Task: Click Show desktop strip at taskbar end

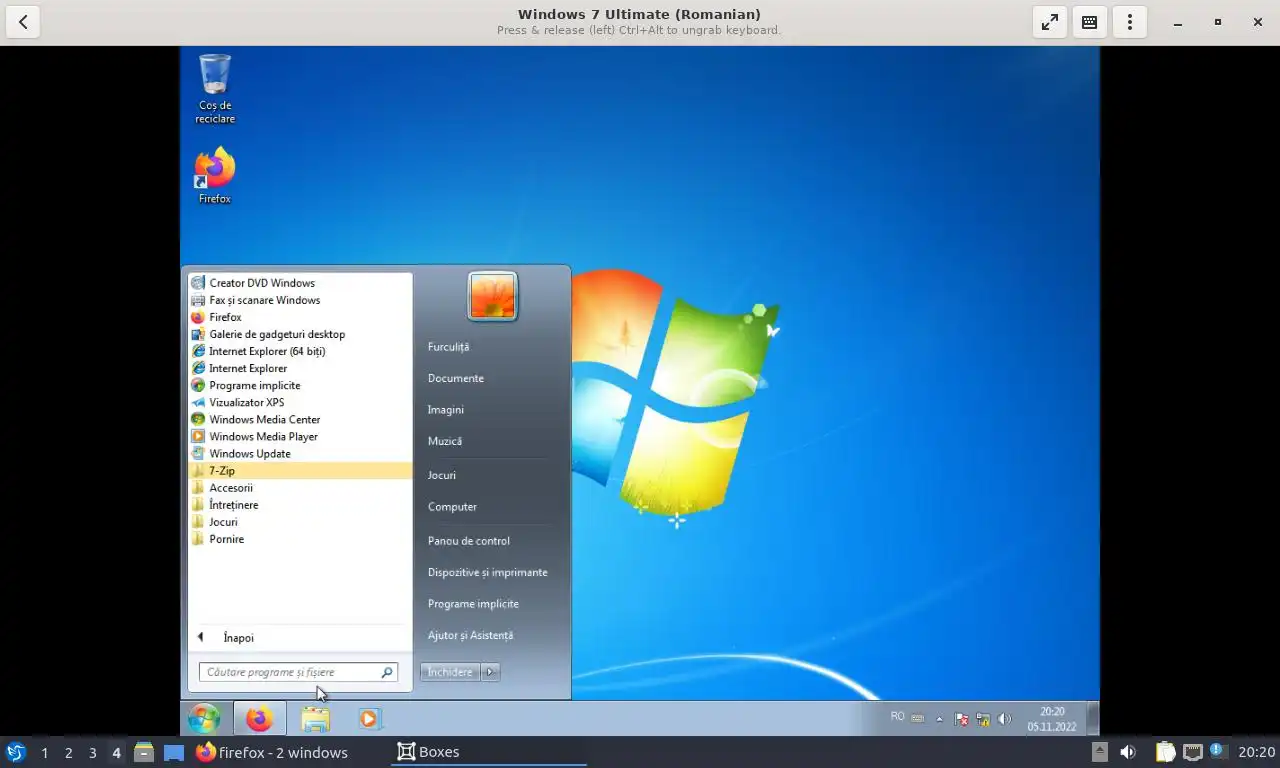Action: (x=1093, y=718)
